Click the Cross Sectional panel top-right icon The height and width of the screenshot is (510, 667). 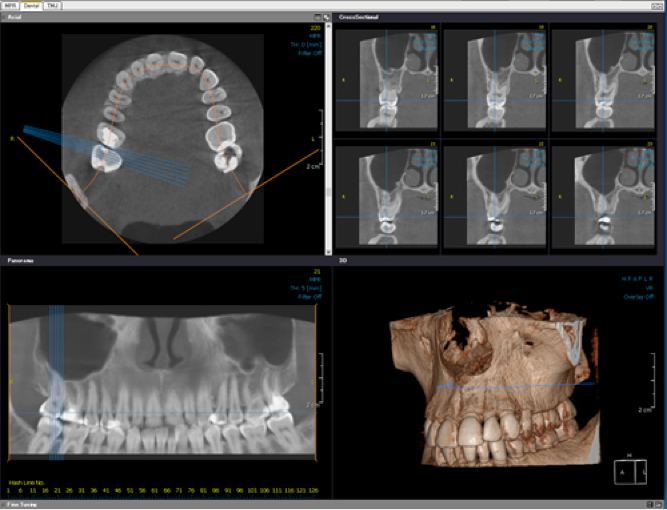point(659,18)
